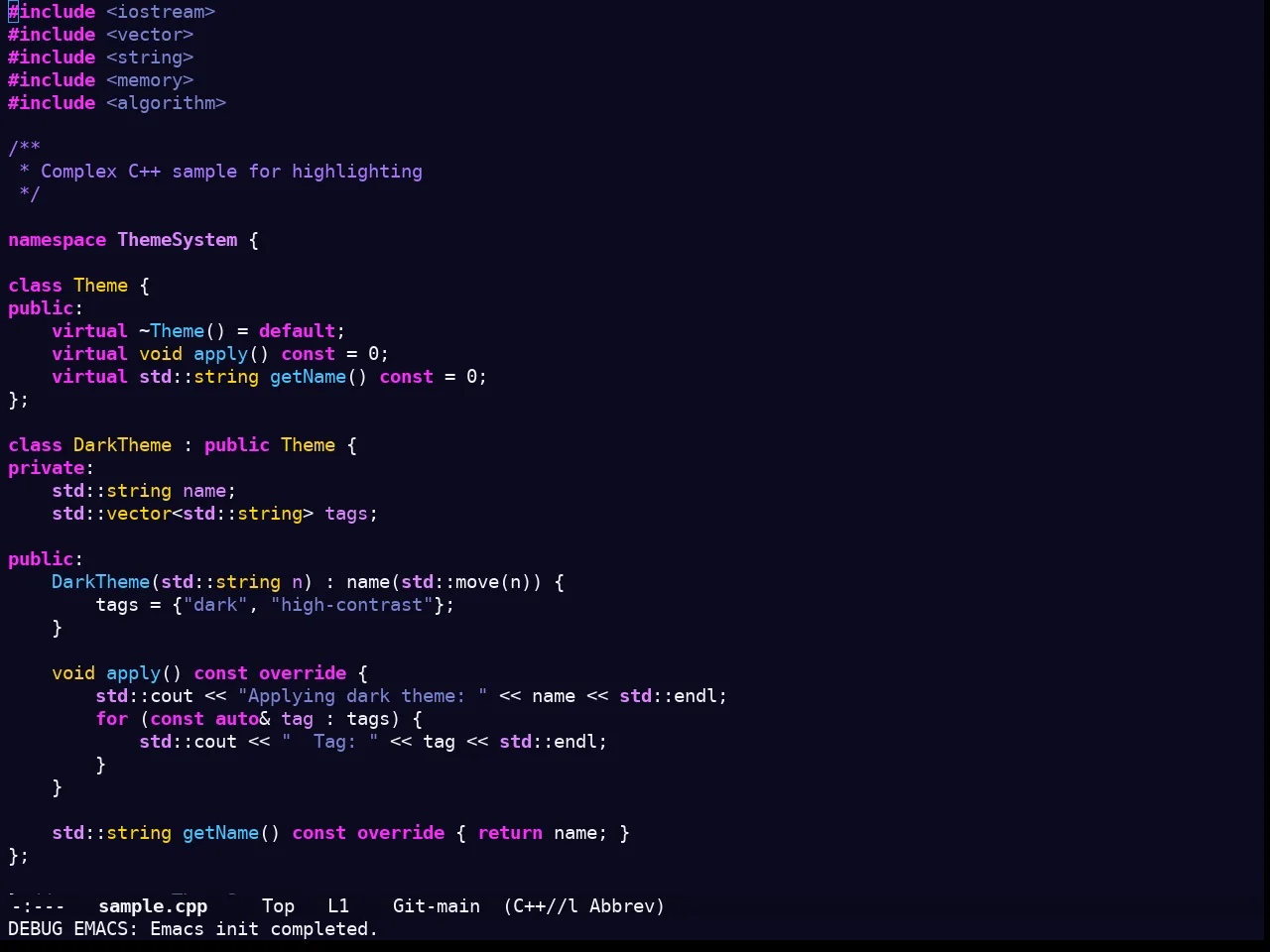Click the -:--- buffer status indicator

[38, 906]
